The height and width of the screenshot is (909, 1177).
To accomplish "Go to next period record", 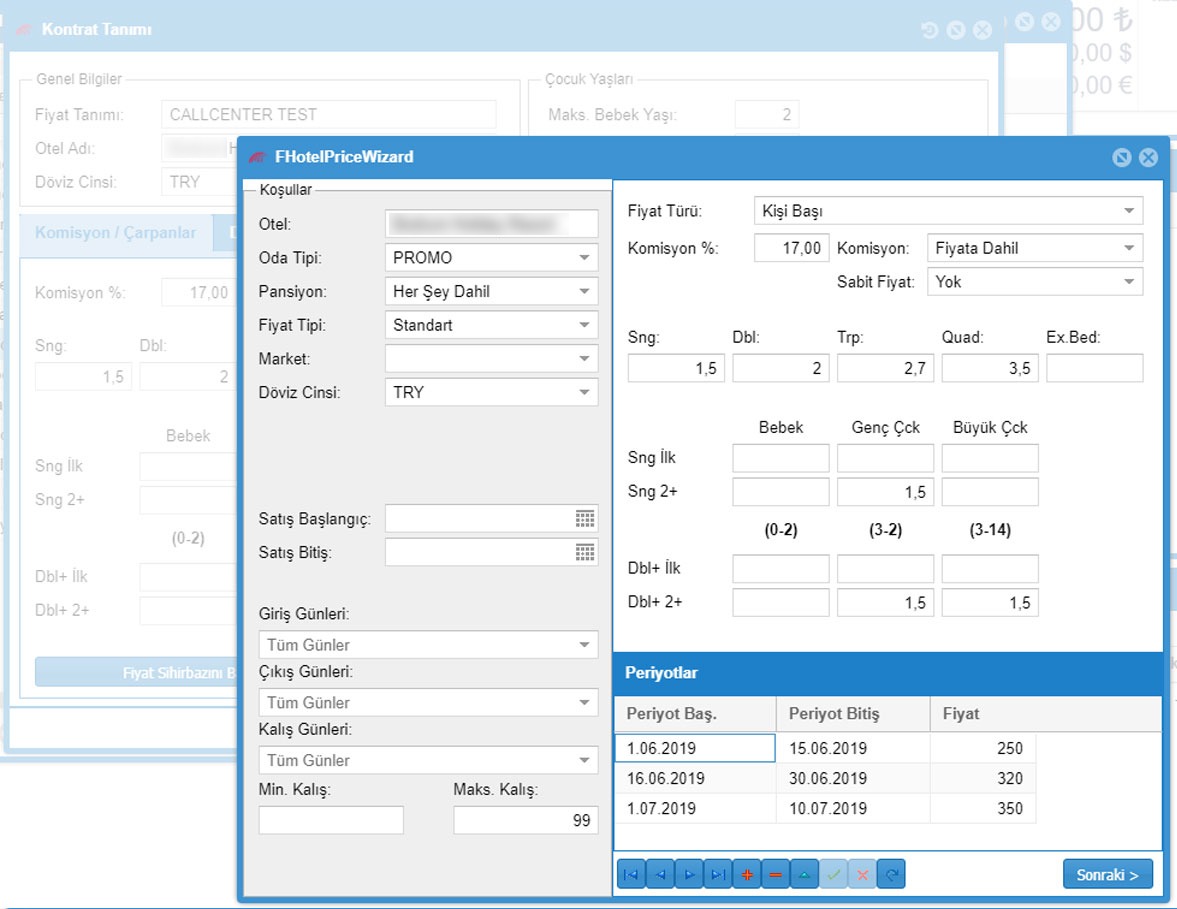I will 689,874.
